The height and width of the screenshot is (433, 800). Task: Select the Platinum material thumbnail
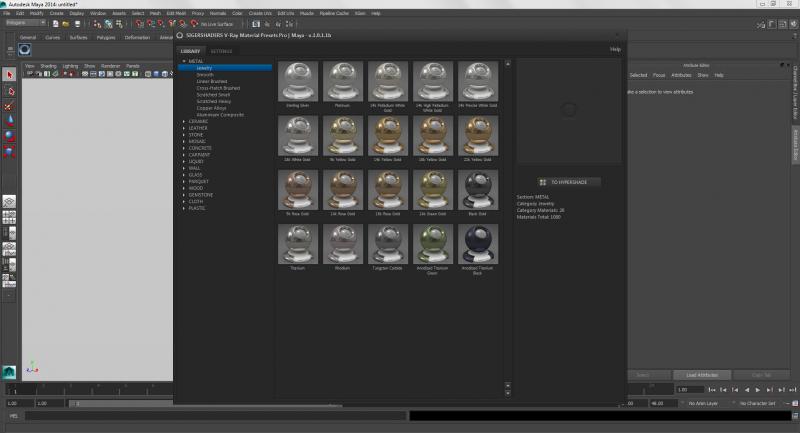point(343,81)
